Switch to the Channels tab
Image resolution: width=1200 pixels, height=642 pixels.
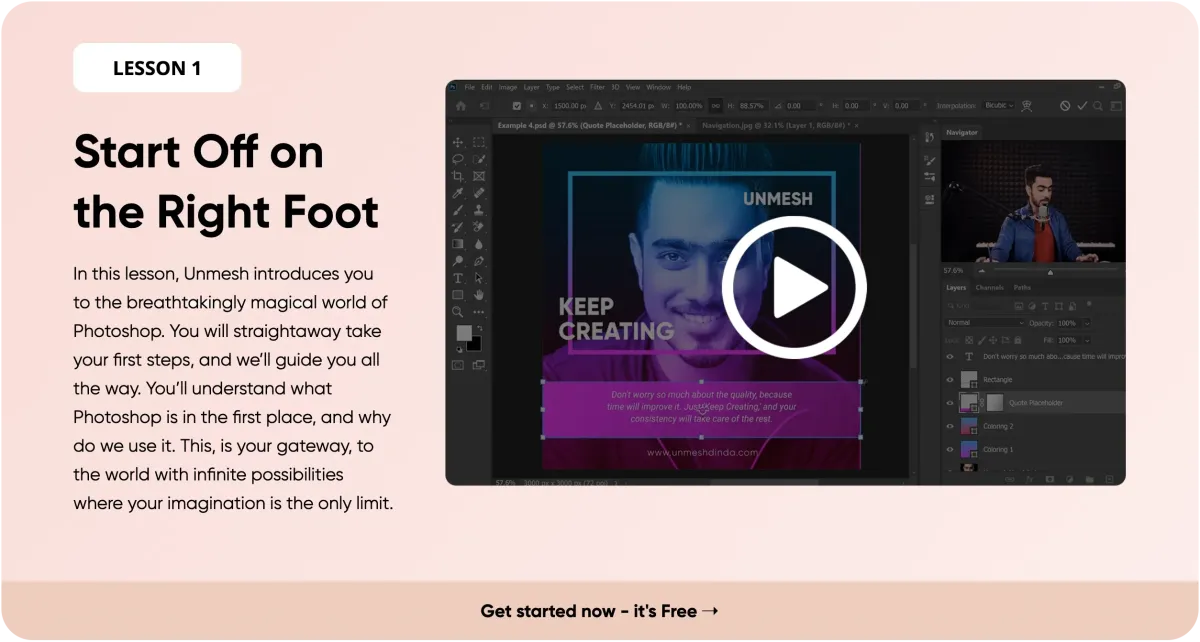pyautogui.click(x=989, y=288)
